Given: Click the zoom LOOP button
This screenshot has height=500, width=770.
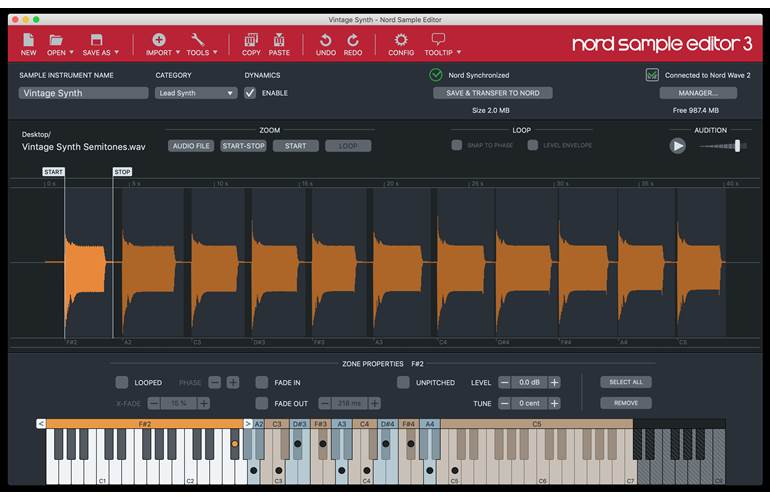Looking at the screenshot, I should tap(348, 146).
